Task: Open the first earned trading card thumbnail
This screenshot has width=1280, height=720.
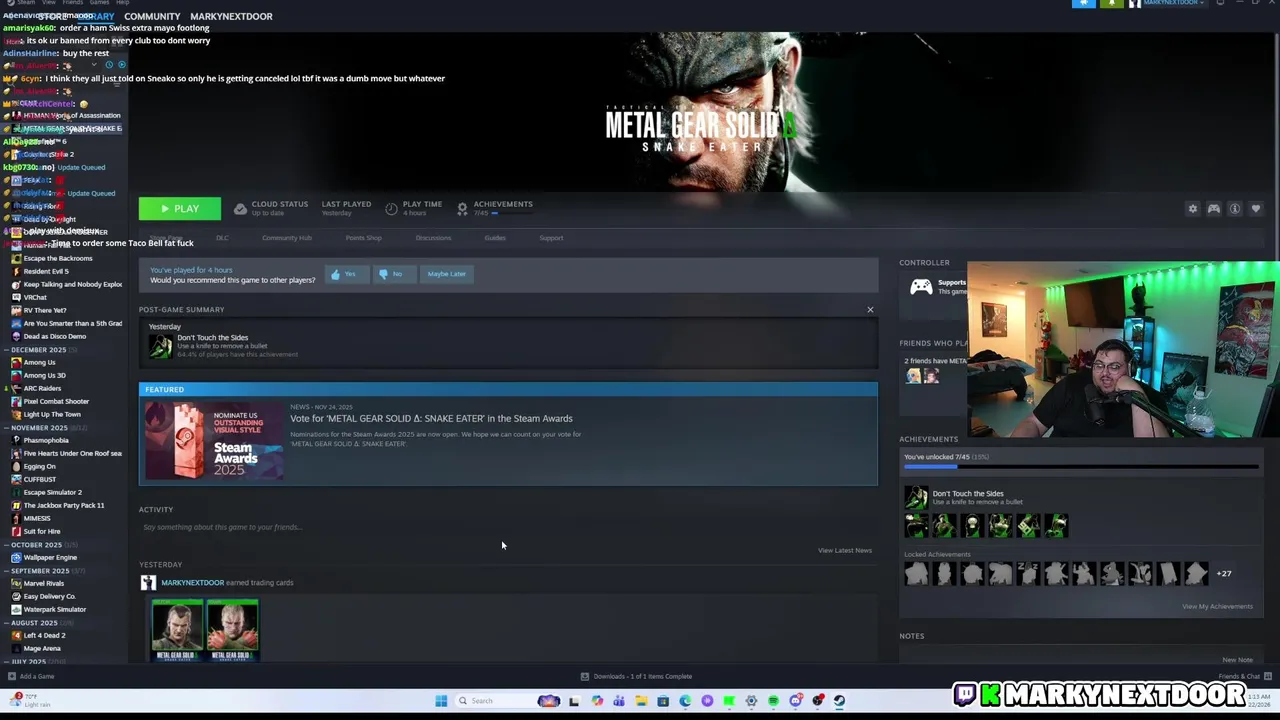Action: (177, 631)
